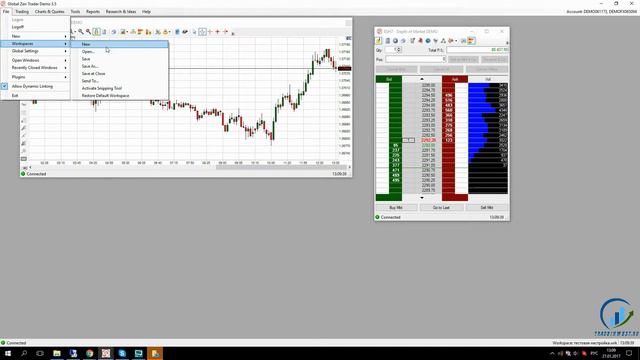Click the Ask column header
This screenshot has width=640, height=360.
point(455,79)
